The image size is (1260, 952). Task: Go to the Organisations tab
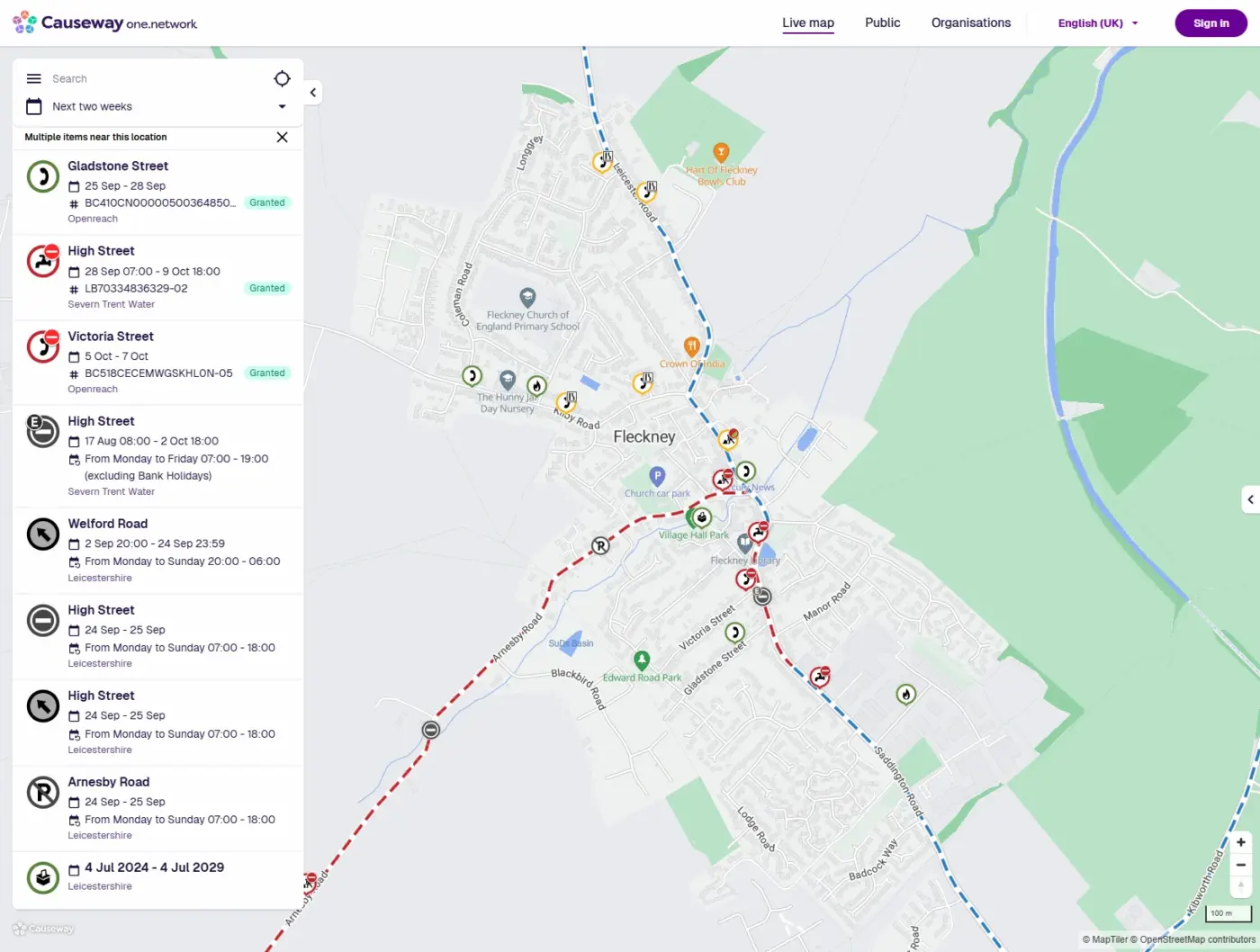tap(971, 23)
